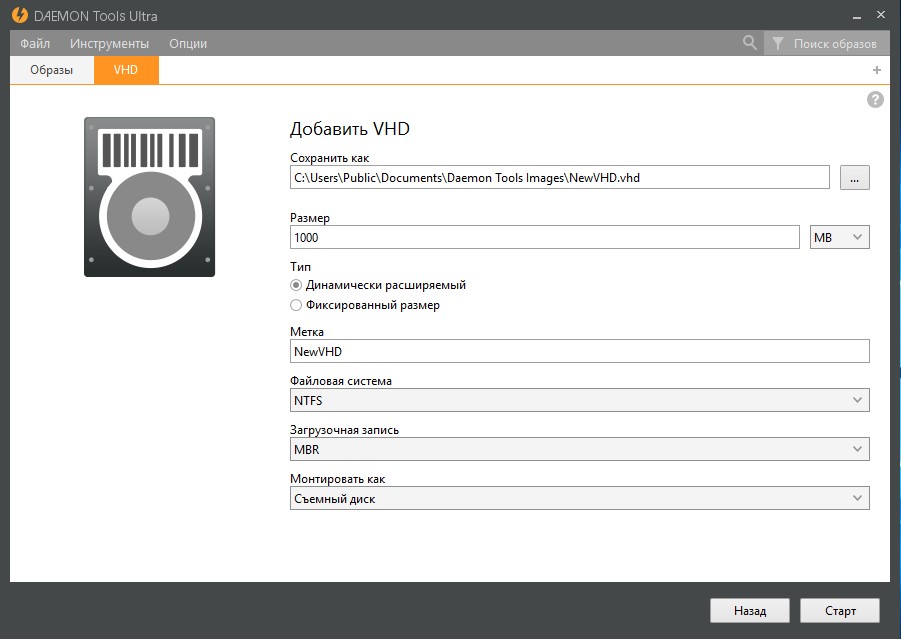Add a new tab with plus icon
Viewport: 901px width, 639px height.
tap(877, 70)
